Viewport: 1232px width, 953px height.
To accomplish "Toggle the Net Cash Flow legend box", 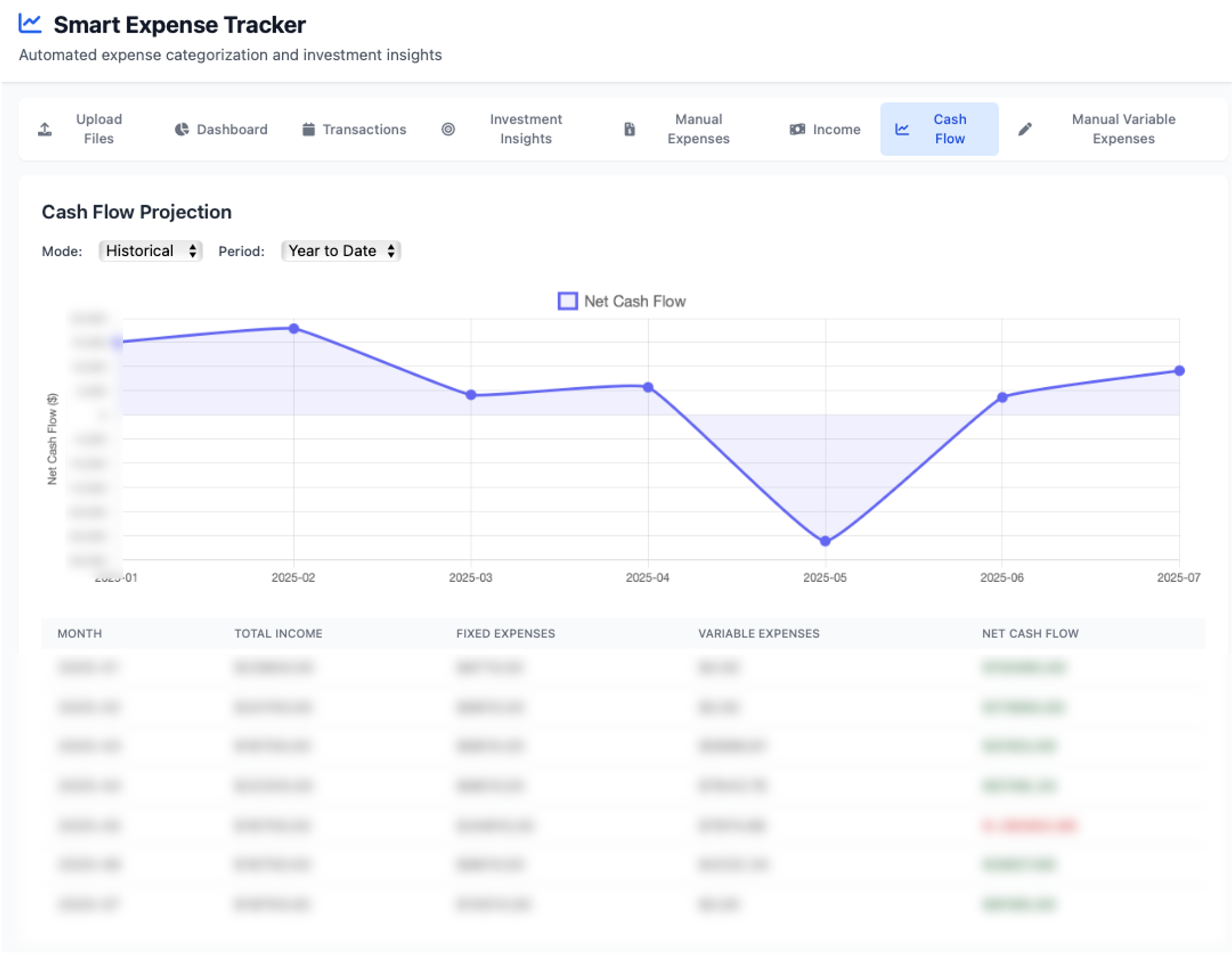I will (x=567, y=301).
